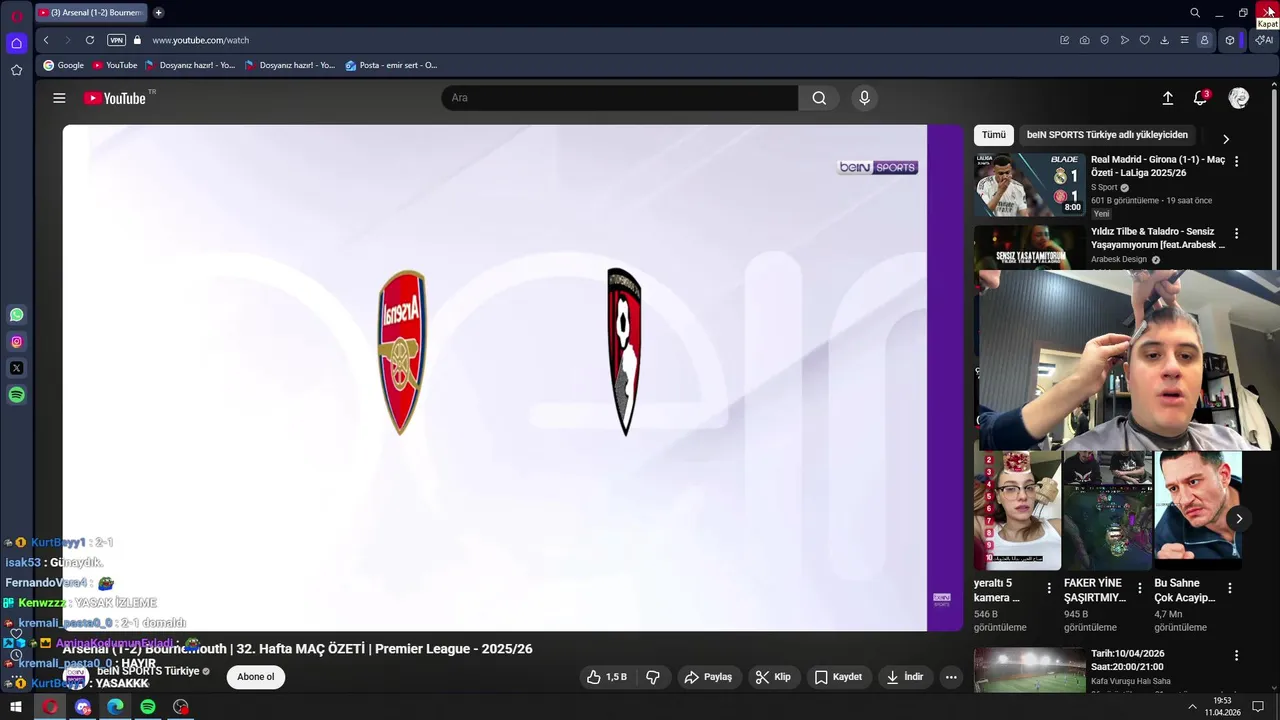The height and width of the screenshot is (720, 1280).
Task: Open beIN SPORTS Türkiye channel name
Action: 148,671
